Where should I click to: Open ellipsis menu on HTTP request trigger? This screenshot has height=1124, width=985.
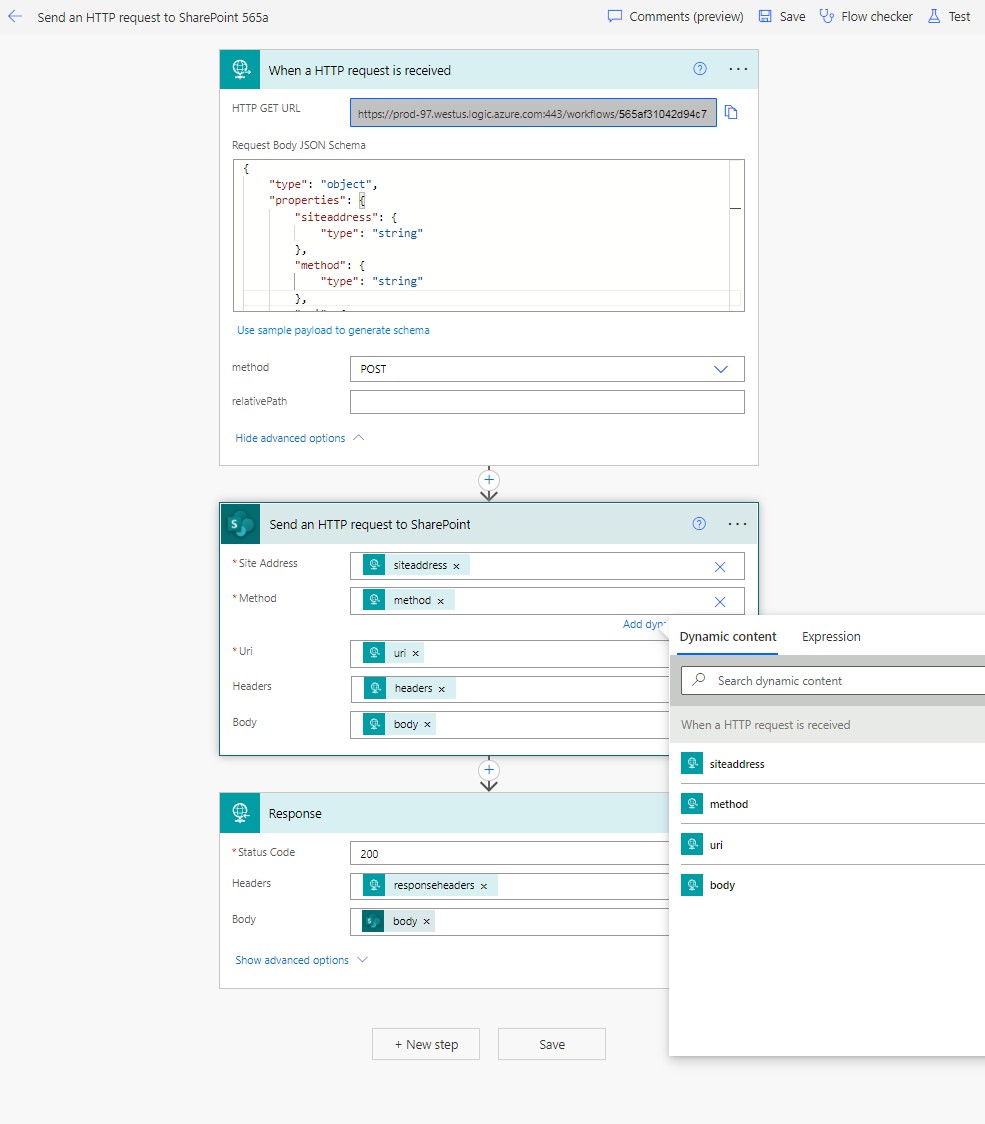click(738, 69)
